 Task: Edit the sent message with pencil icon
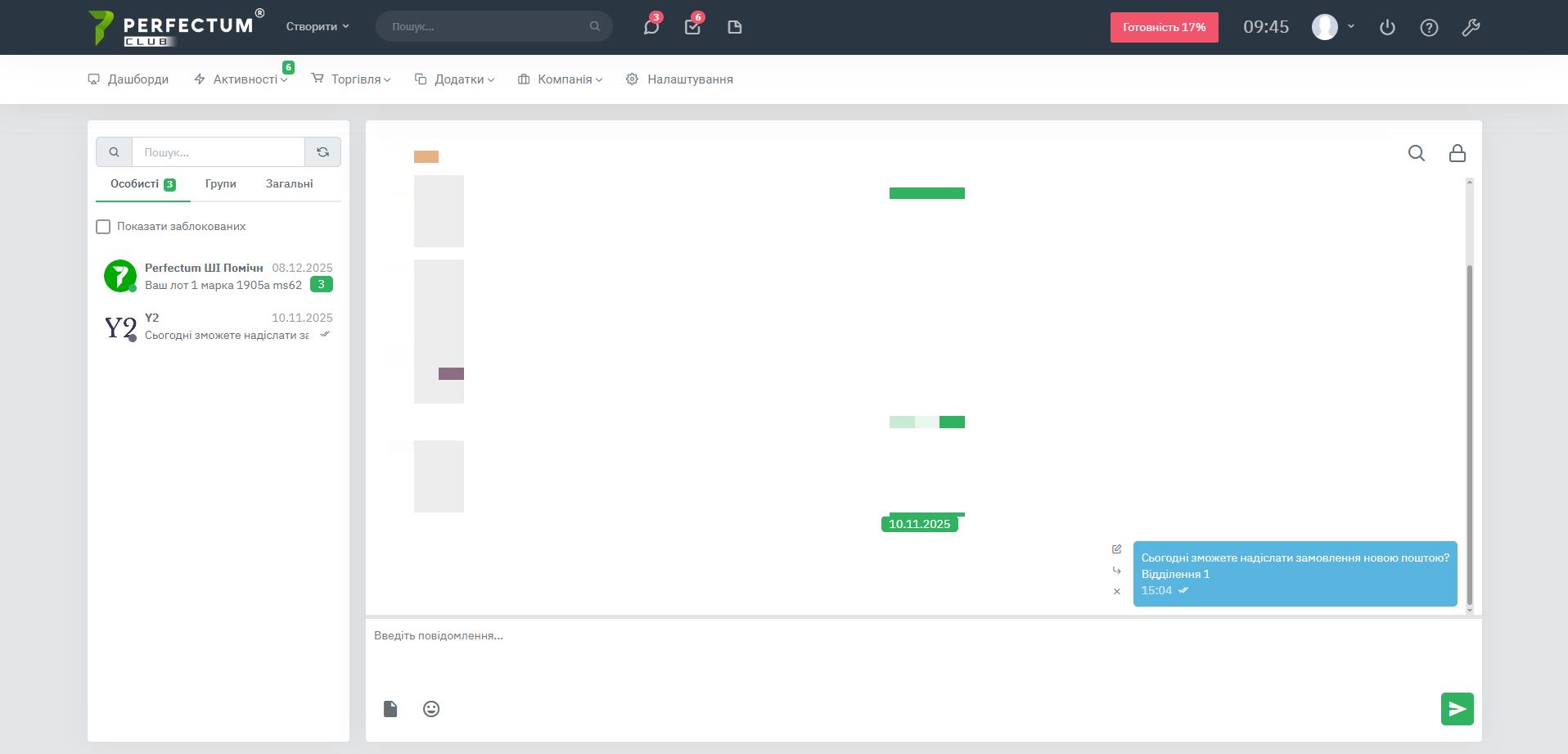tap(1116, 549)
